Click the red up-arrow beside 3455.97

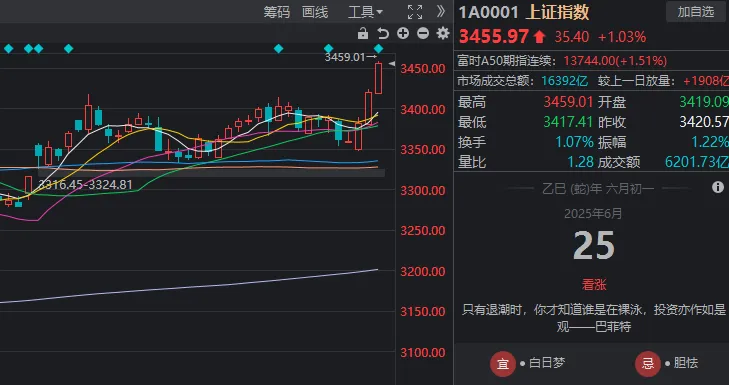539,37
